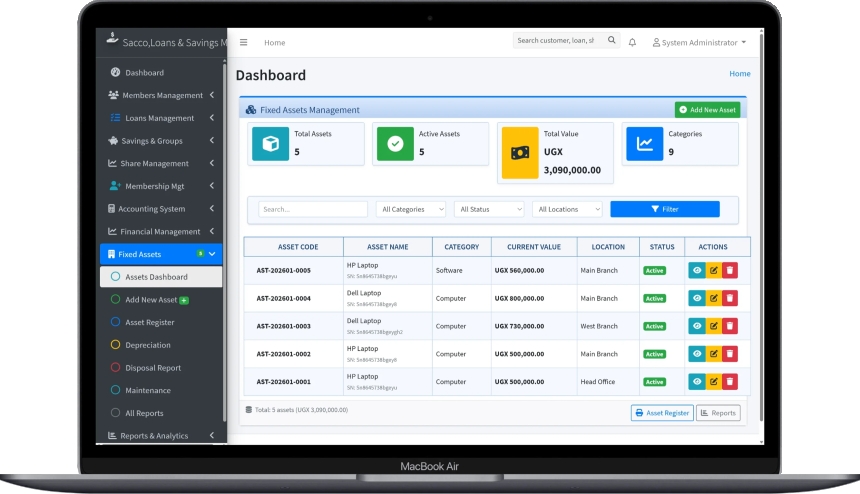The width and height of the screenshot is (860, 494).
Task: Click the notification bell icon
Action: [x=632, y=42]
